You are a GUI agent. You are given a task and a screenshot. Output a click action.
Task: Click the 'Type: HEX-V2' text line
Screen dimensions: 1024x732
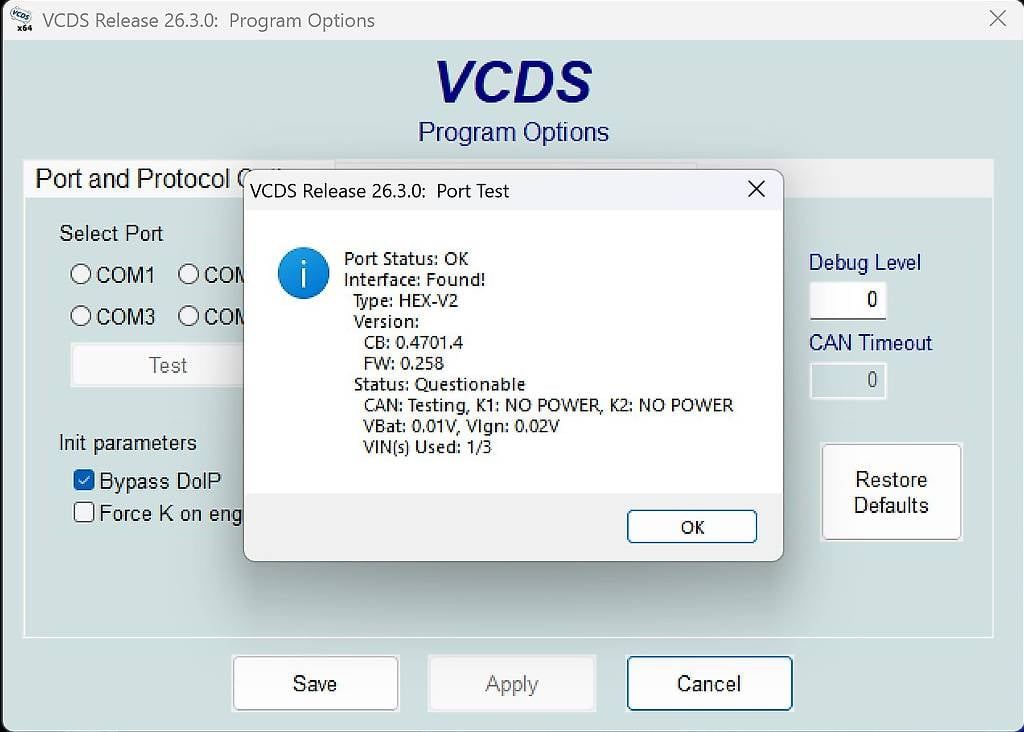point(406,300)
